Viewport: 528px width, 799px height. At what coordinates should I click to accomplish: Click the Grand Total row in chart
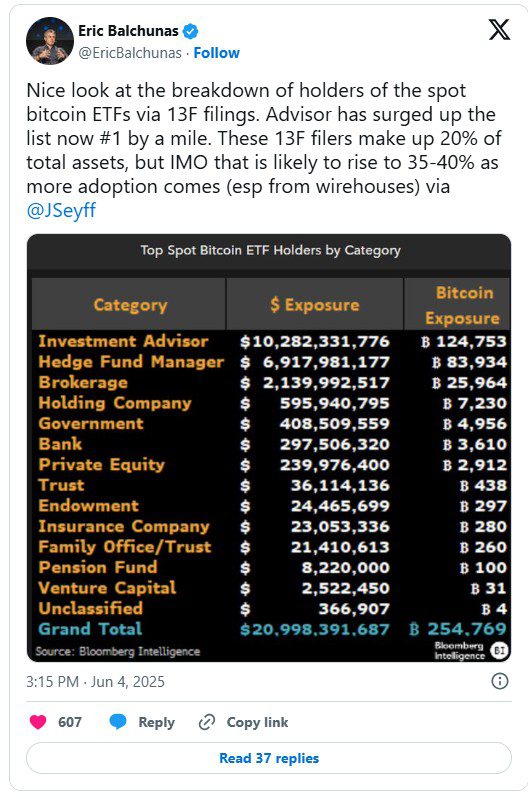click(x=271, y=629)
